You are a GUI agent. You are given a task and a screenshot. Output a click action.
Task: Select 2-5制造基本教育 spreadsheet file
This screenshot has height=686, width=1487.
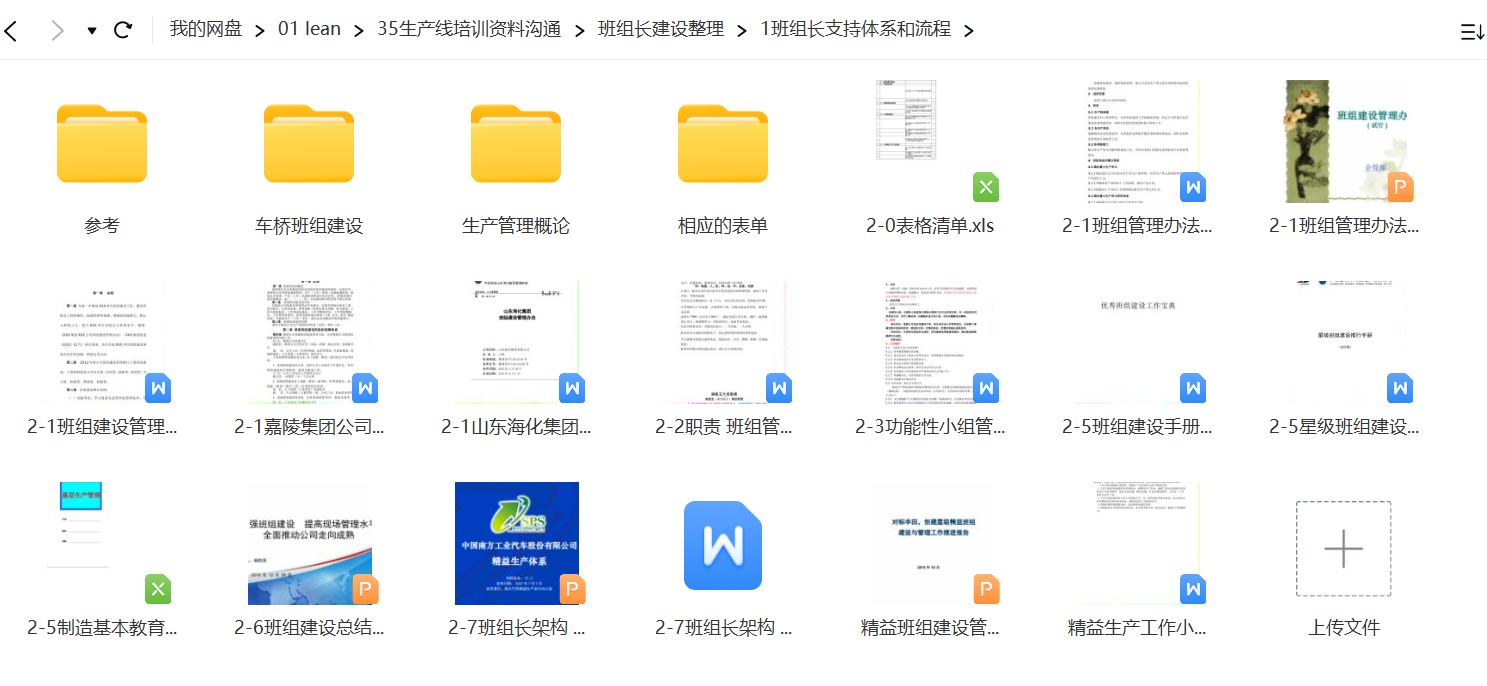pos(102,545)
